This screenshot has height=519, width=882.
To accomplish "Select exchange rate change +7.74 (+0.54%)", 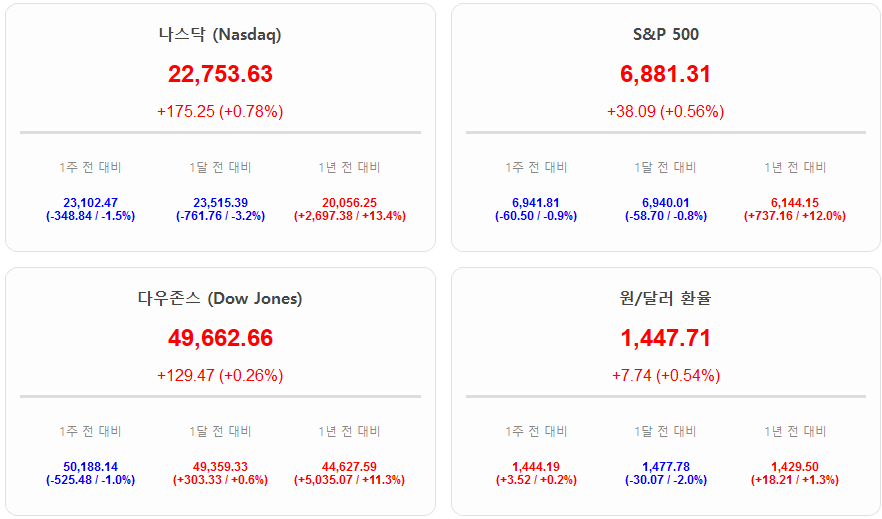I will click(x=665, y=376).
